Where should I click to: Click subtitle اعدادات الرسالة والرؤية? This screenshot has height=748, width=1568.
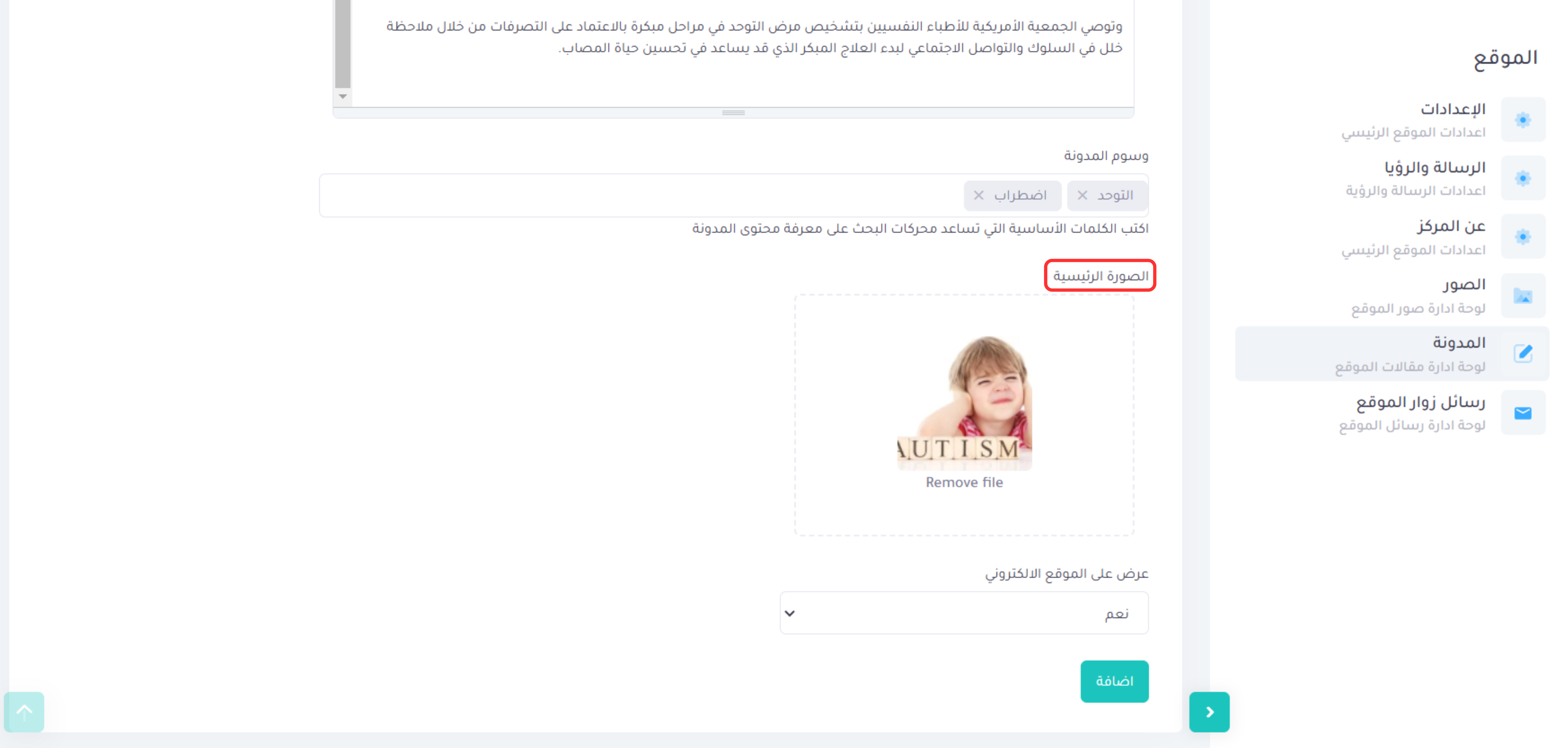[1415, 191]
